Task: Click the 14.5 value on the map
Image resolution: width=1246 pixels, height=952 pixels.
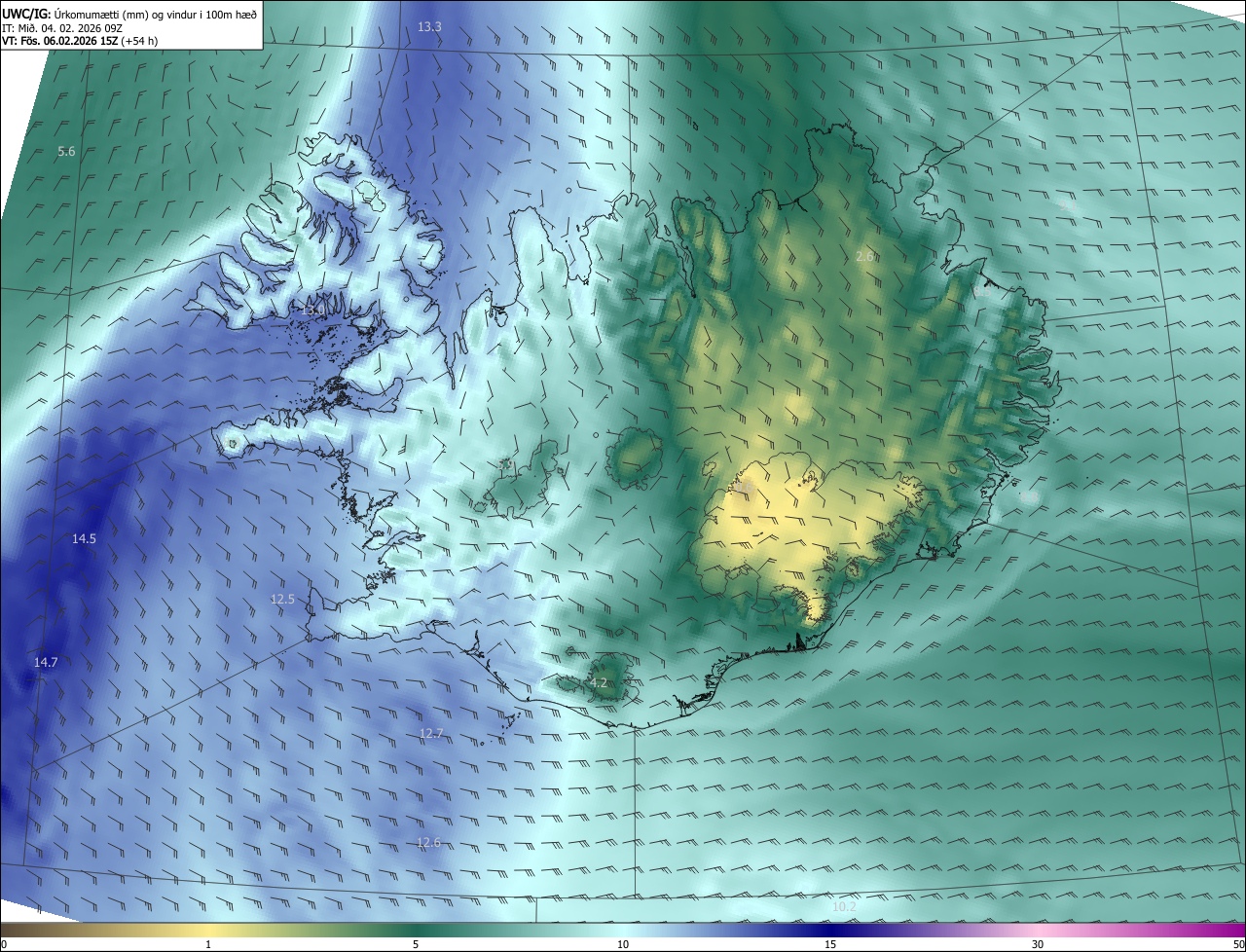Action: point(84,538)
